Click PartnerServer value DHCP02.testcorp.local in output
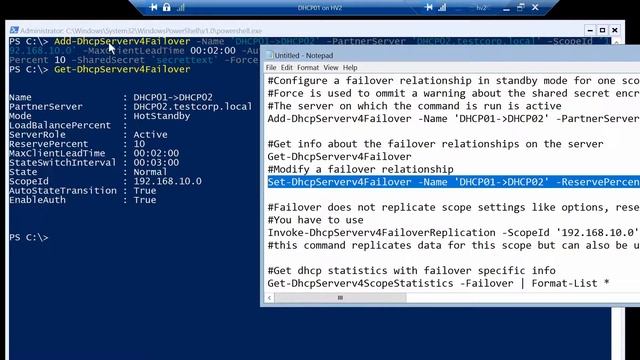 193,107
